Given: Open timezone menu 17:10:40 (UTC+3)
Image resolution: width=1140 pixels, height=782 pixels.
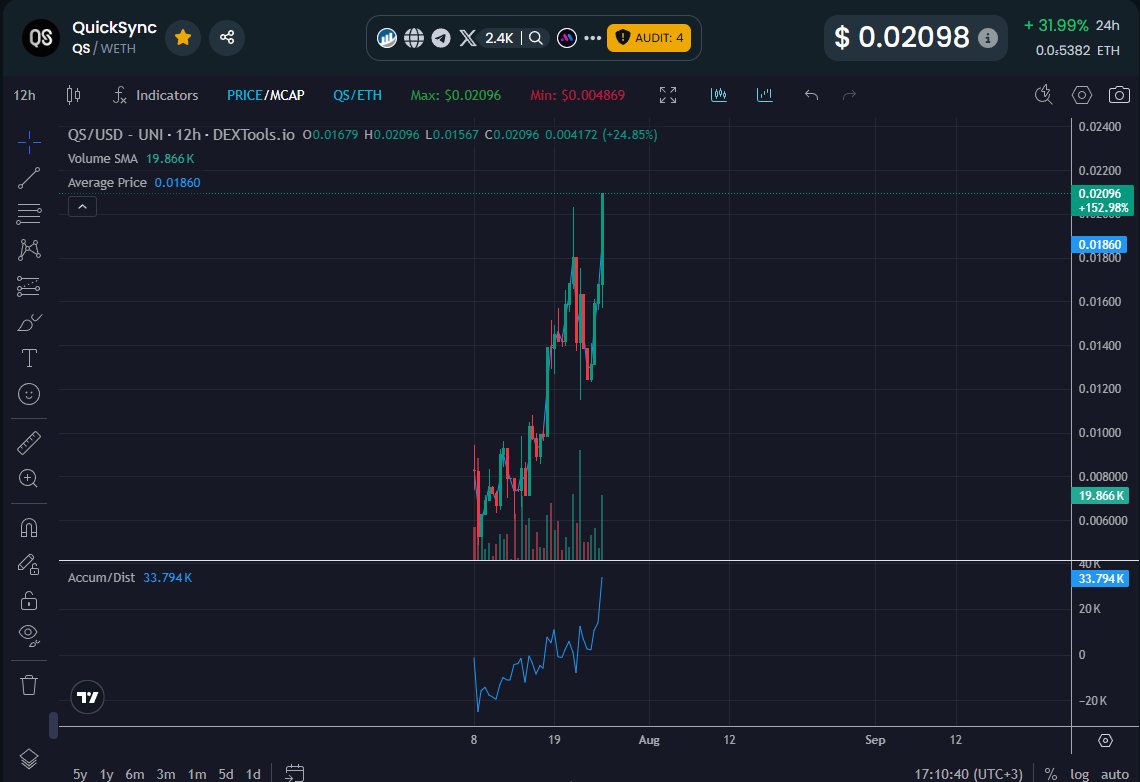Looking at the screenshot, I should click(968, 774).
